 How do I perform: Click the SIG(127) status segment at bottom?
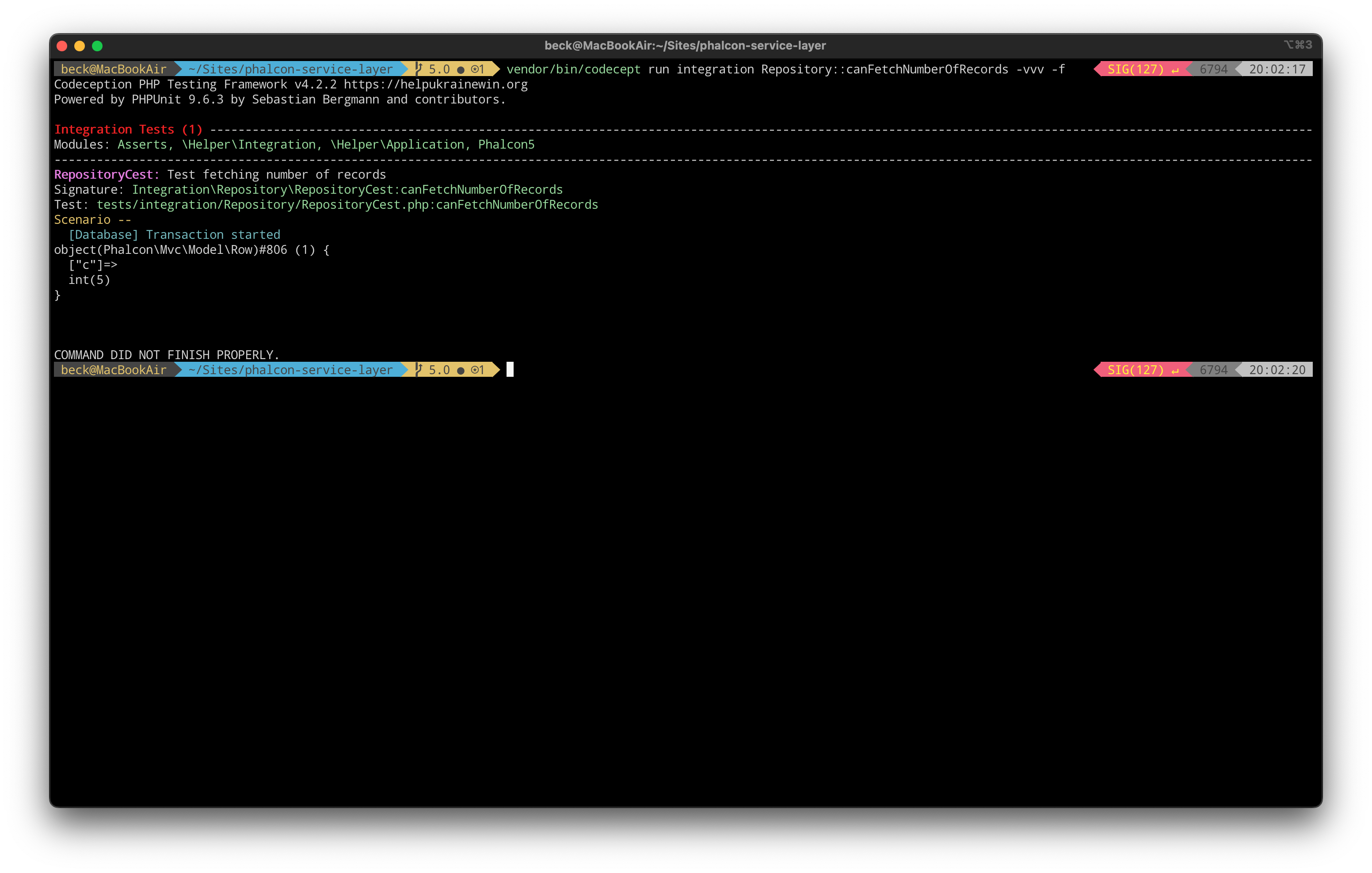[x=1135, y=370]
